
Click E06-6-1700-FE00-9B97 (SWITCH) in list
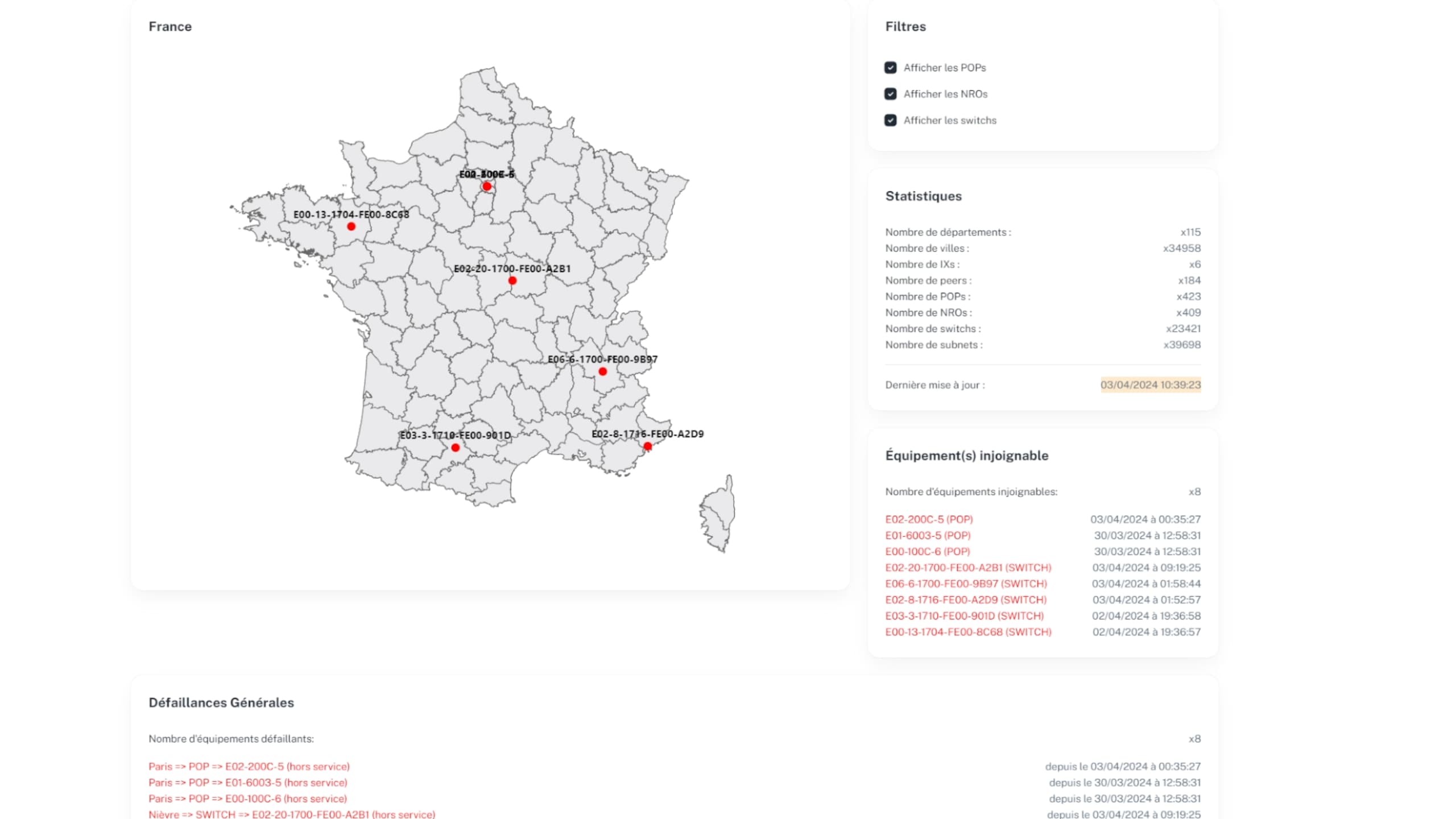point(966,584)
